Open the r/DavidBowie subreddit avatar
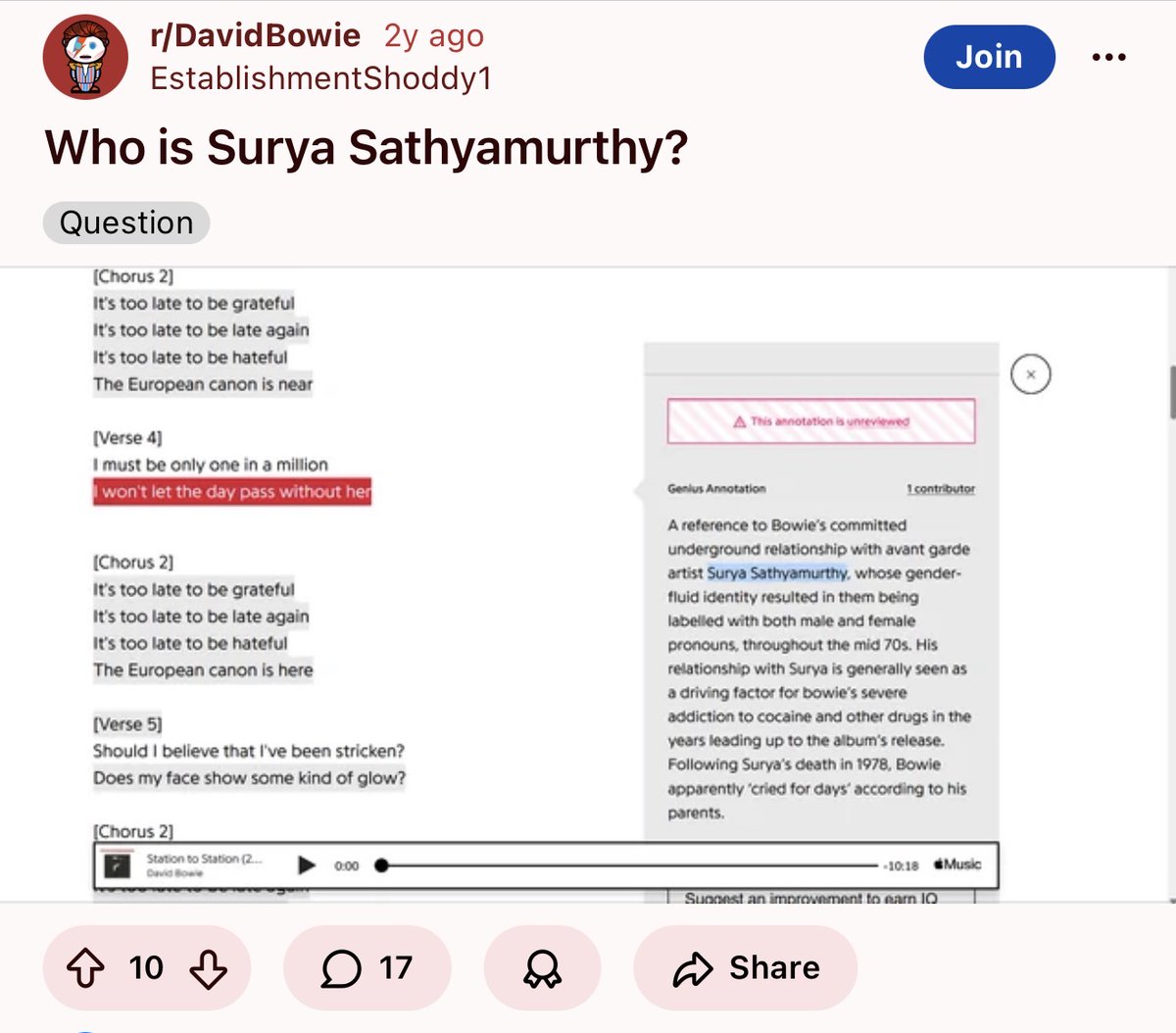 point(86,57)
